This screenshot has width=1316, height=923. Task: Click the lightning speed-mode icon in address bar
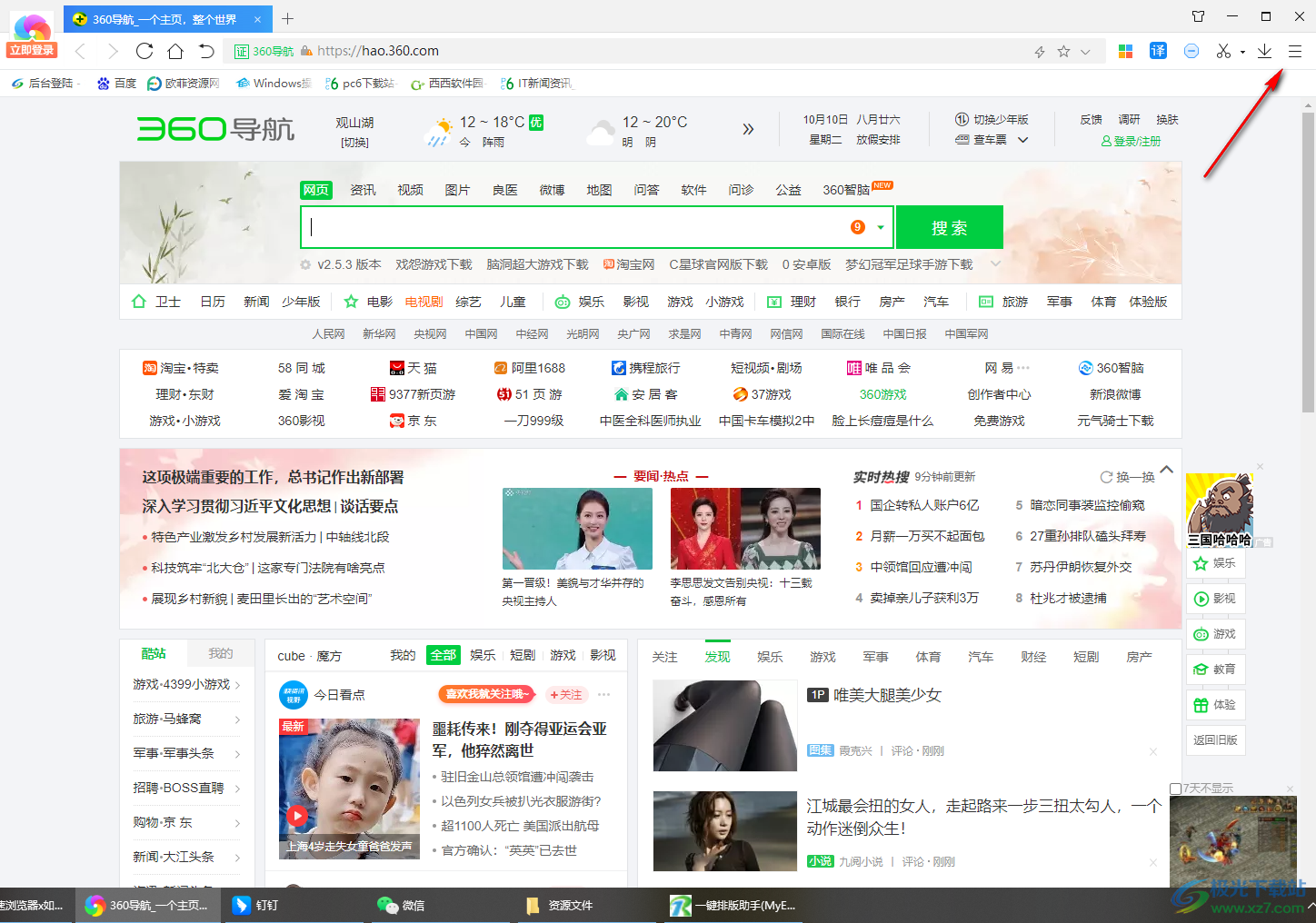click(x=1040, y=52)
